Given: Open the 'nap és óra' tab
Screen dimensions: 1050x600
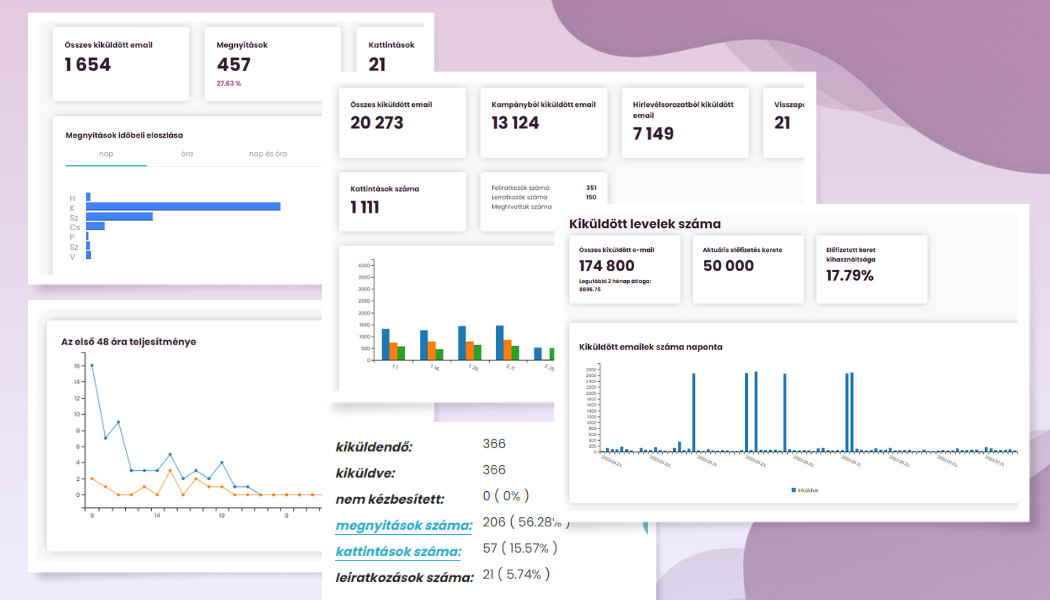Looking at the screenshot, I should click(268, 154).
